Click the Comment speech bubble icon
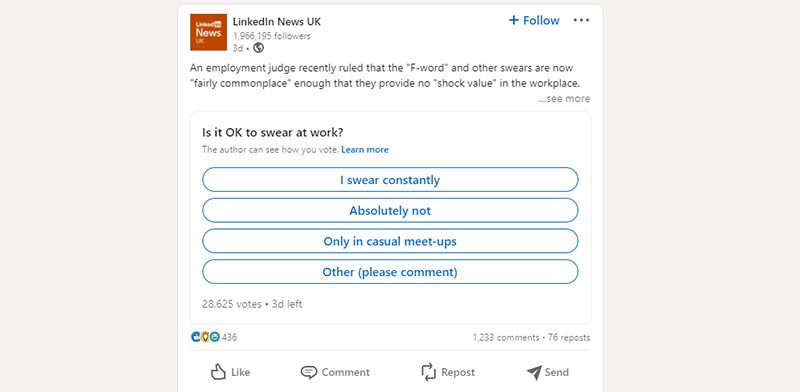 309,373
